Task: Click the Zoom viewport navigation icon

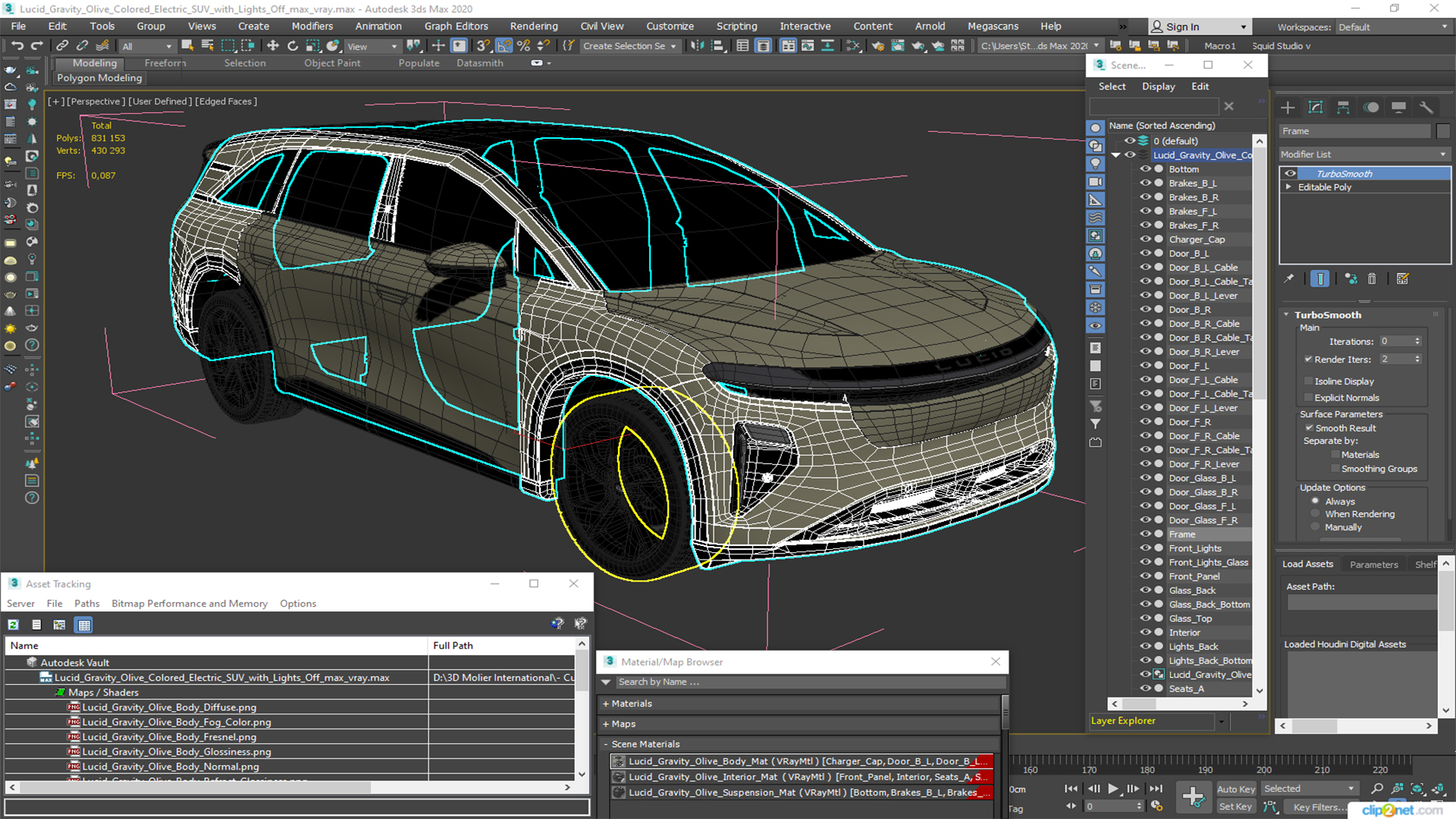Action: (1377, 789)
